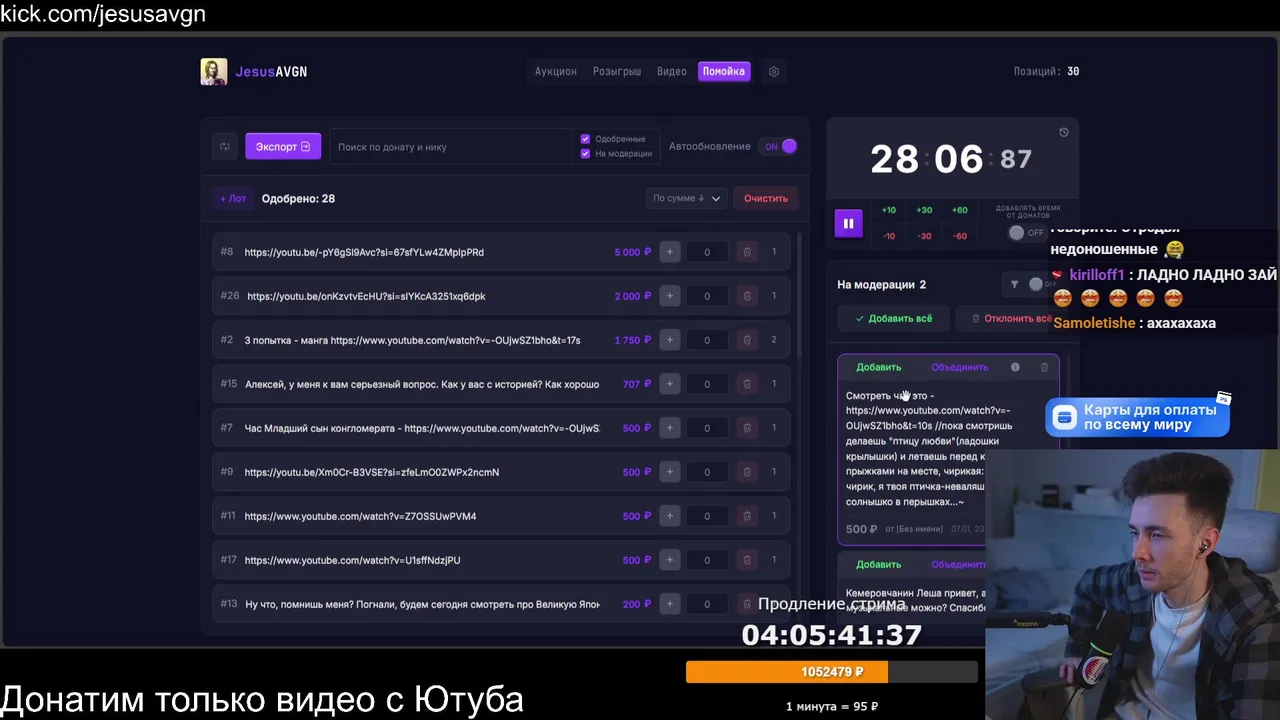Click Добавить всё button

pos(893,318)
